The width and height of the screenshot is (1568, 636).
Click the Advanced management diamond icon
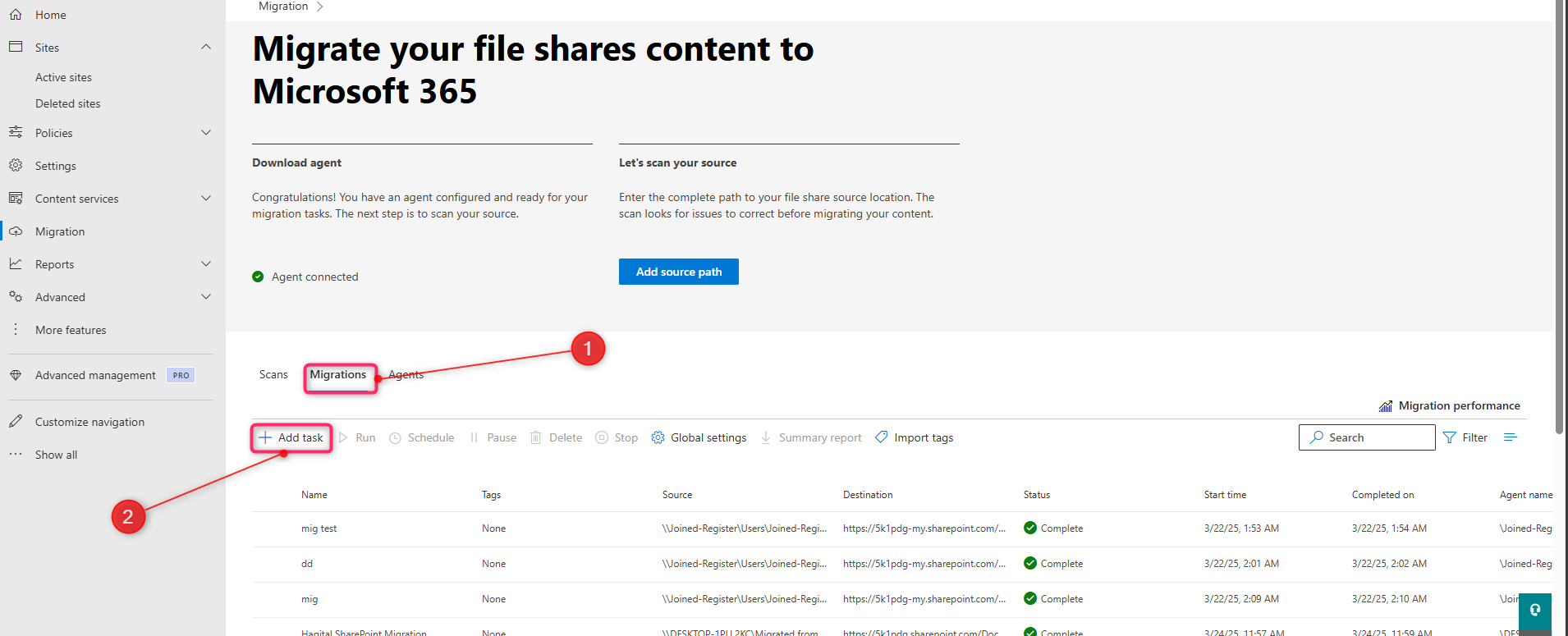click(16, 375)
